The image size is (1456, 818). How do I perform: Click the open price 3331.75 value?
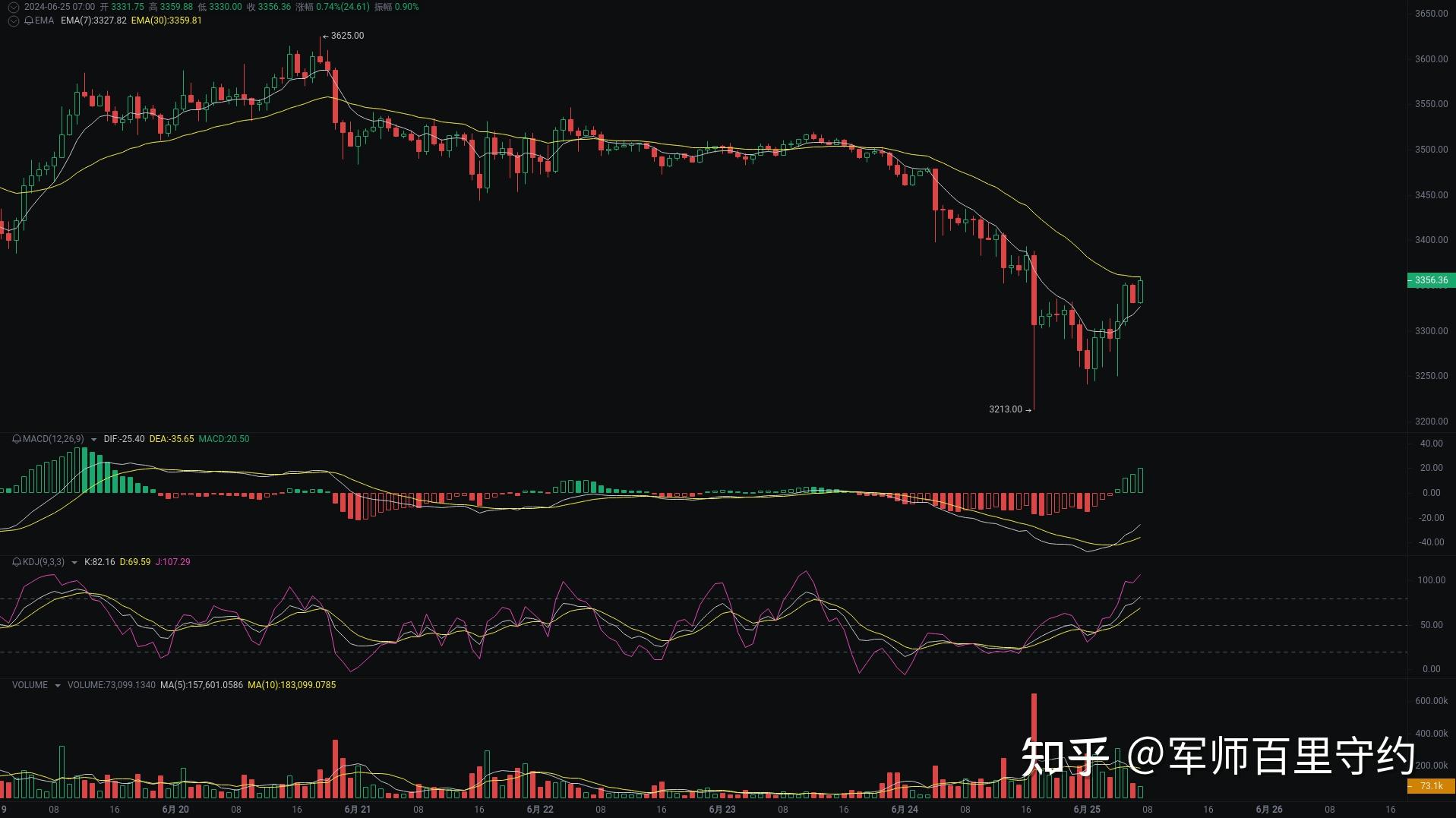tap(128, 7)
